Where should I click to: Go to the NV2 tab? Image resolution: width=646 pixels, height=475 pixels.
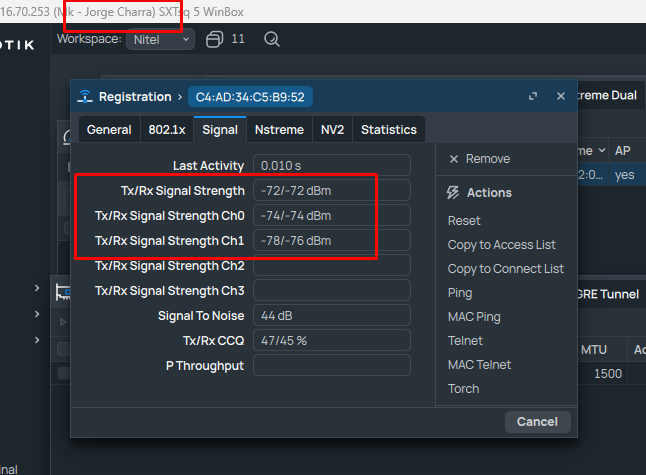332,130
